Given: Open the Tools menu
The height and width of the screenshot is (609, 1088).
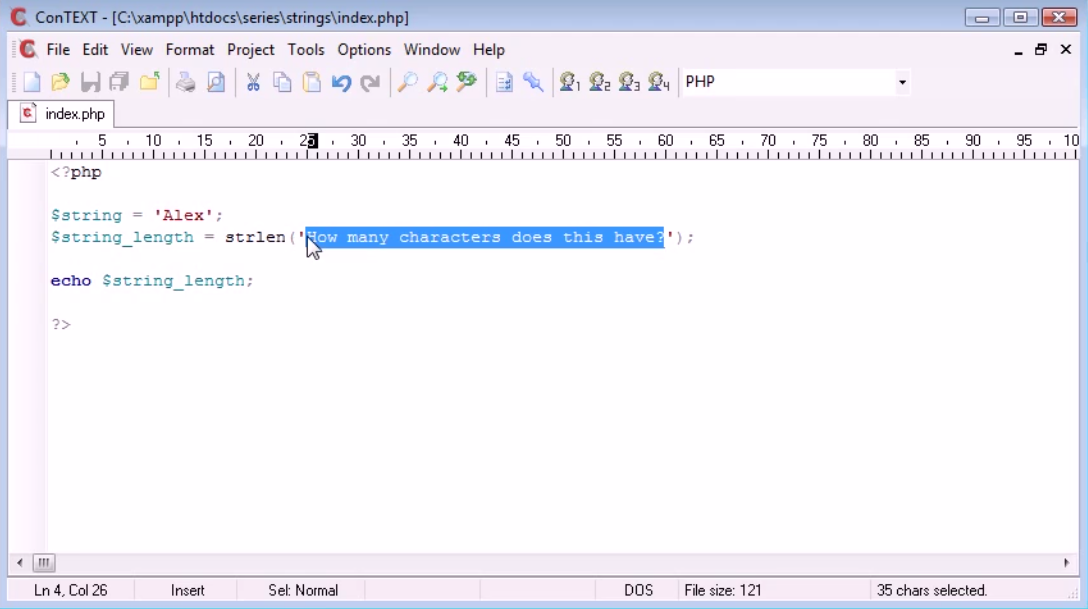Looking at the screenshot, I should coord(306,49).
